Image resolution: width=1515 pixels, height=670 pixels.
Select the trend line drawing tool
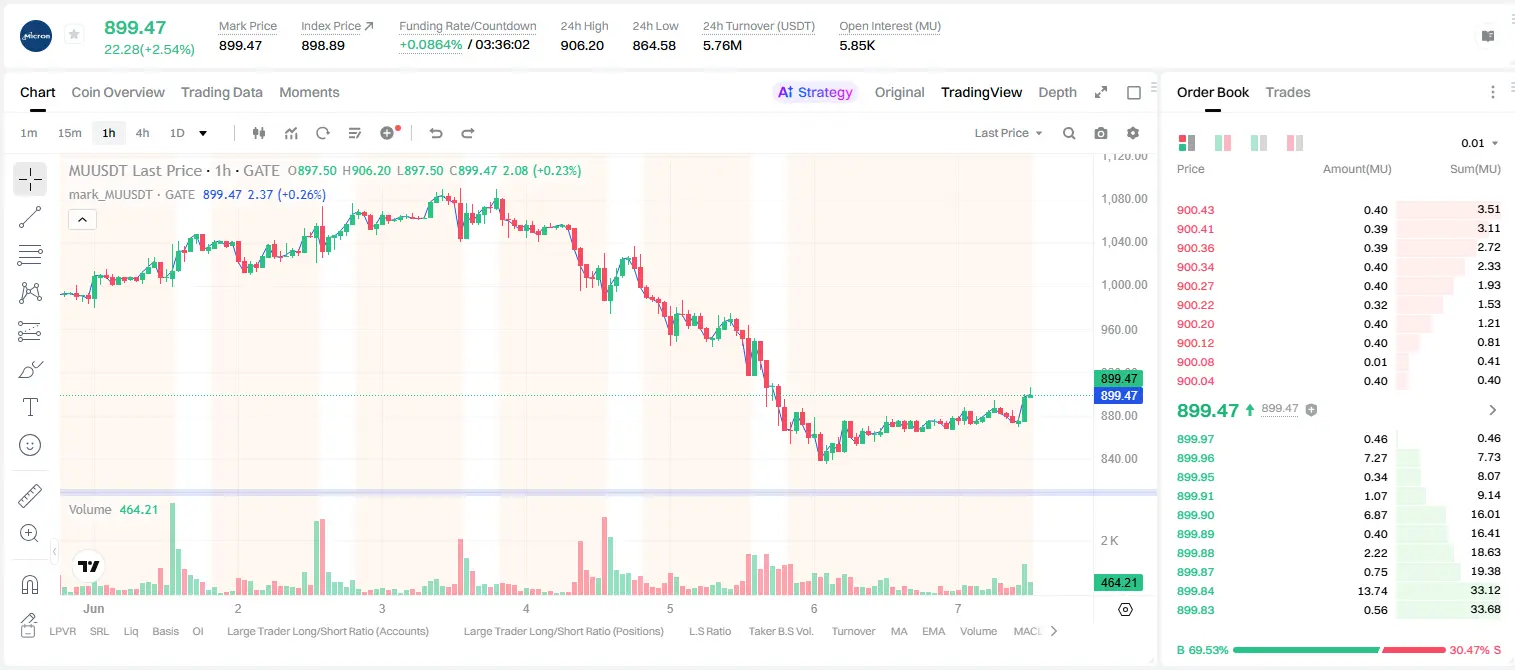(30, 217)
